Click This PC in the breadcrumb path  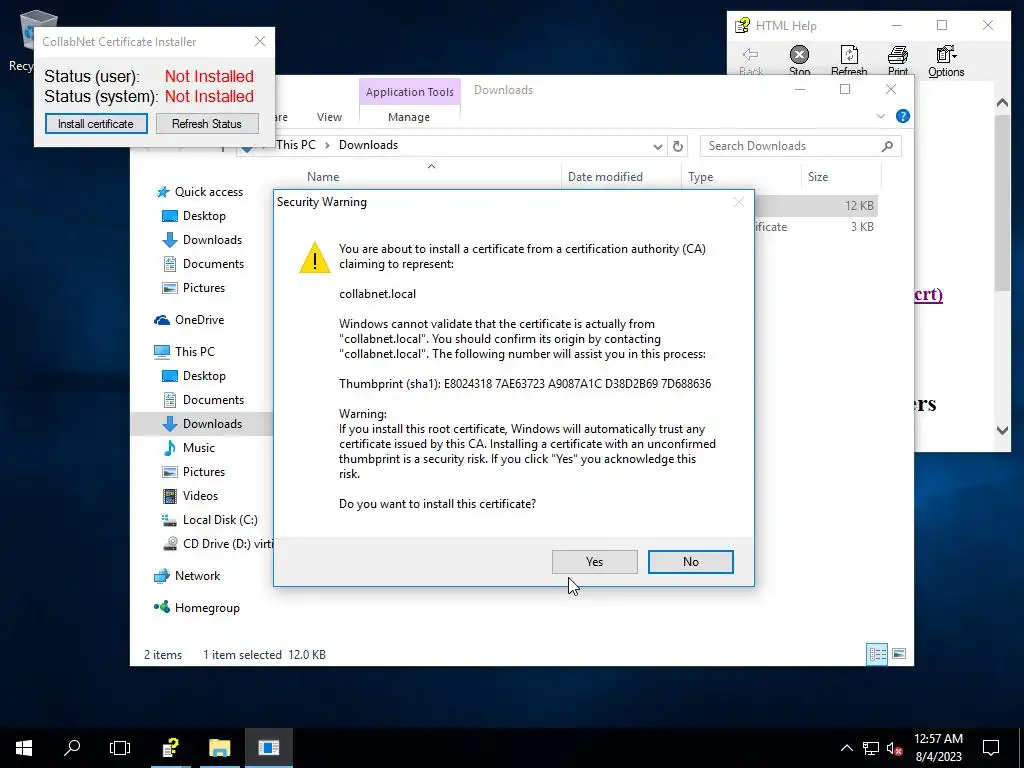click(x=296, y=145)
